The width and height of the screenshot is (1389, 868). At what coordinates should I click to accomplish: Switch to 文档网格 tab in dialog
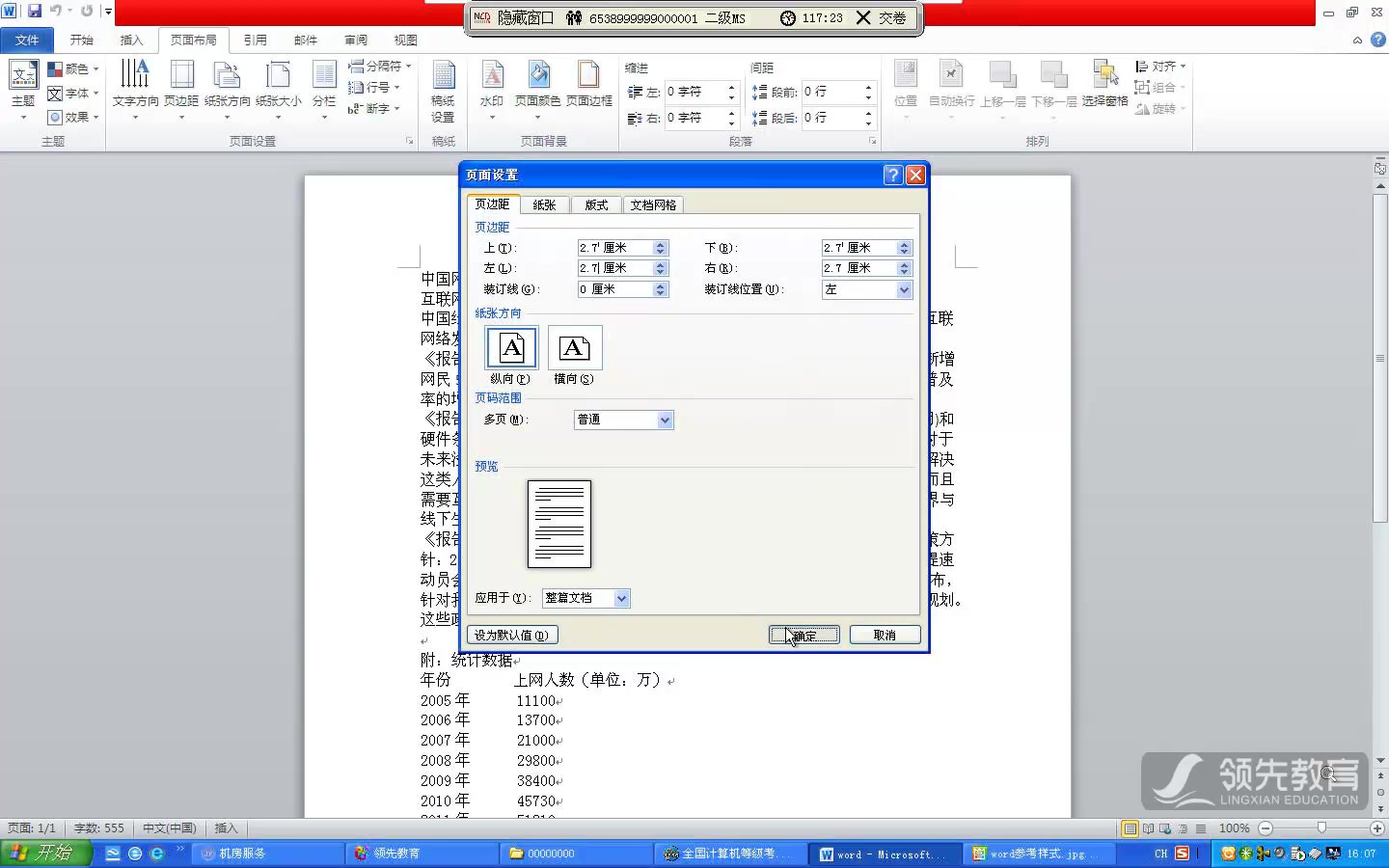[x=653, y=204]
